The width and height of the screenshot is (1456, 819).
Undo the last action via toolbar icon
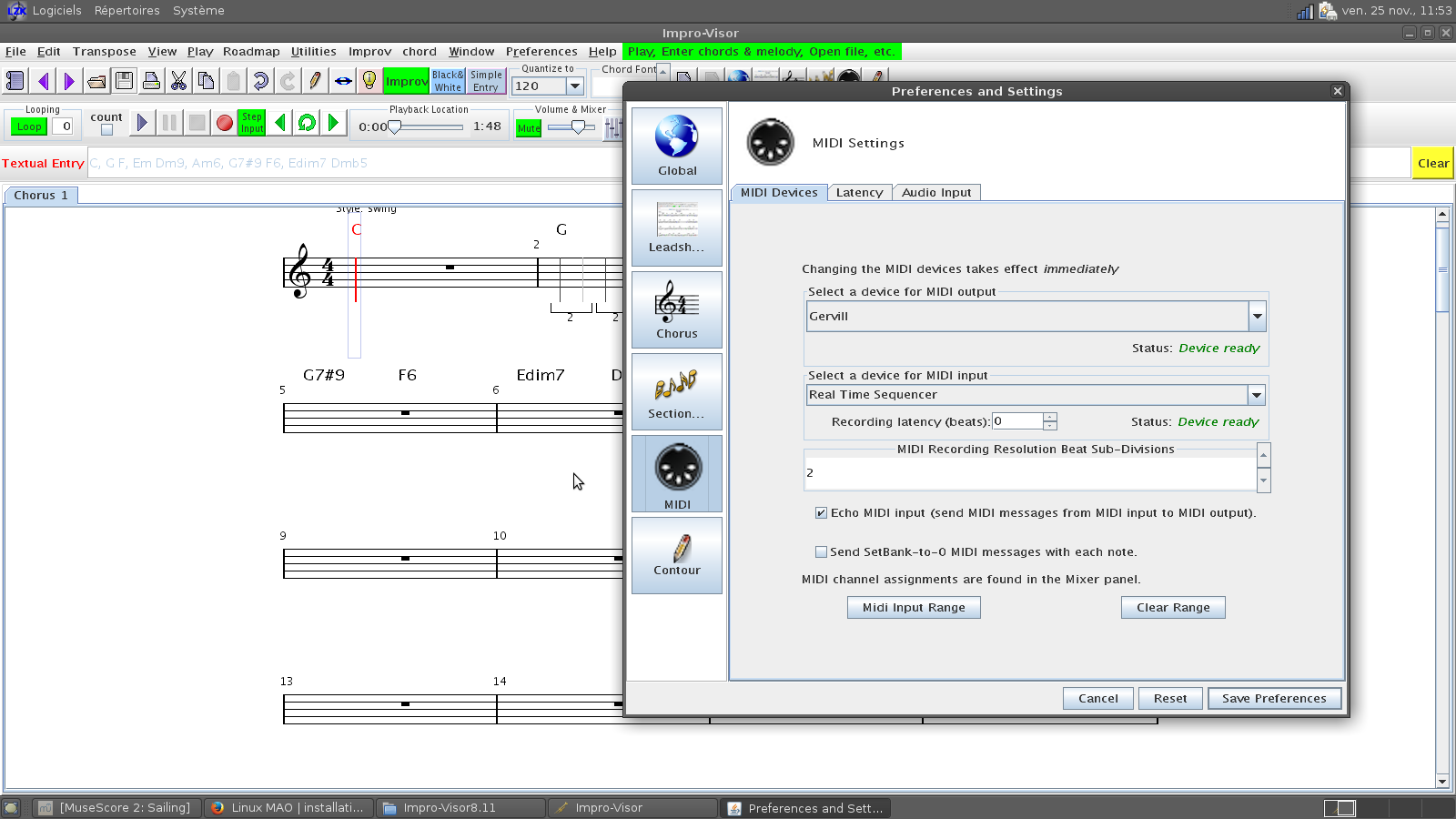point(260,81)
